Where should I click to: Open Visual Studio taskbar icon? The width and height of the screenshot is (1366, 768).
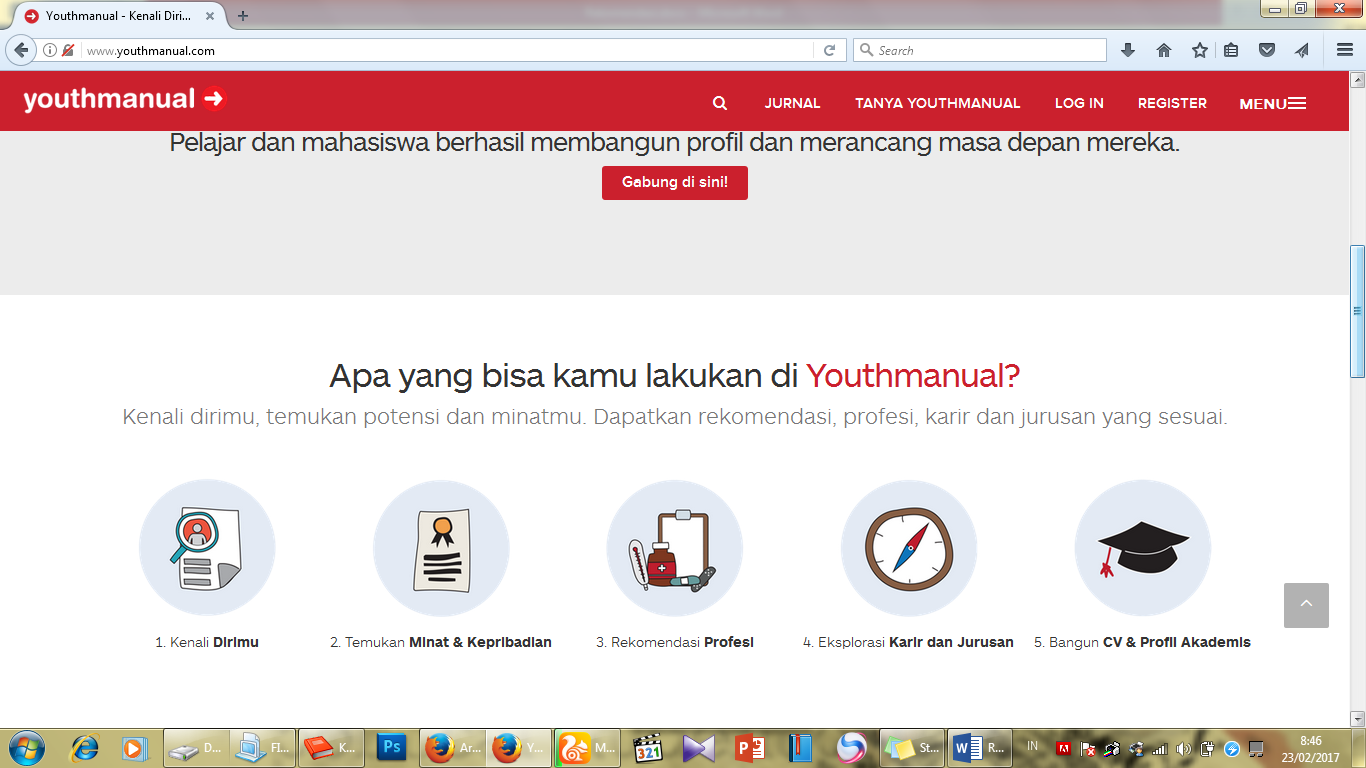coord(699,747)
